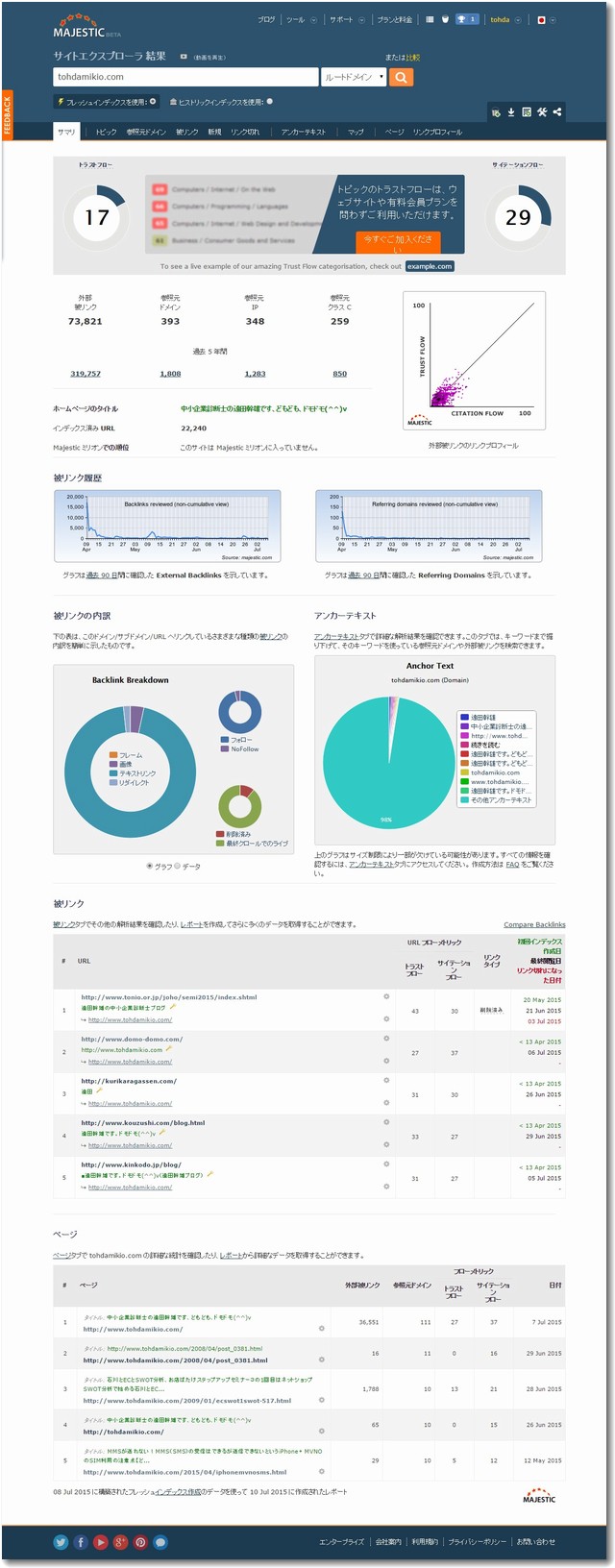Click the orange search magnifier button
This screenshot has width=615, height=1568.
(401, 77)
